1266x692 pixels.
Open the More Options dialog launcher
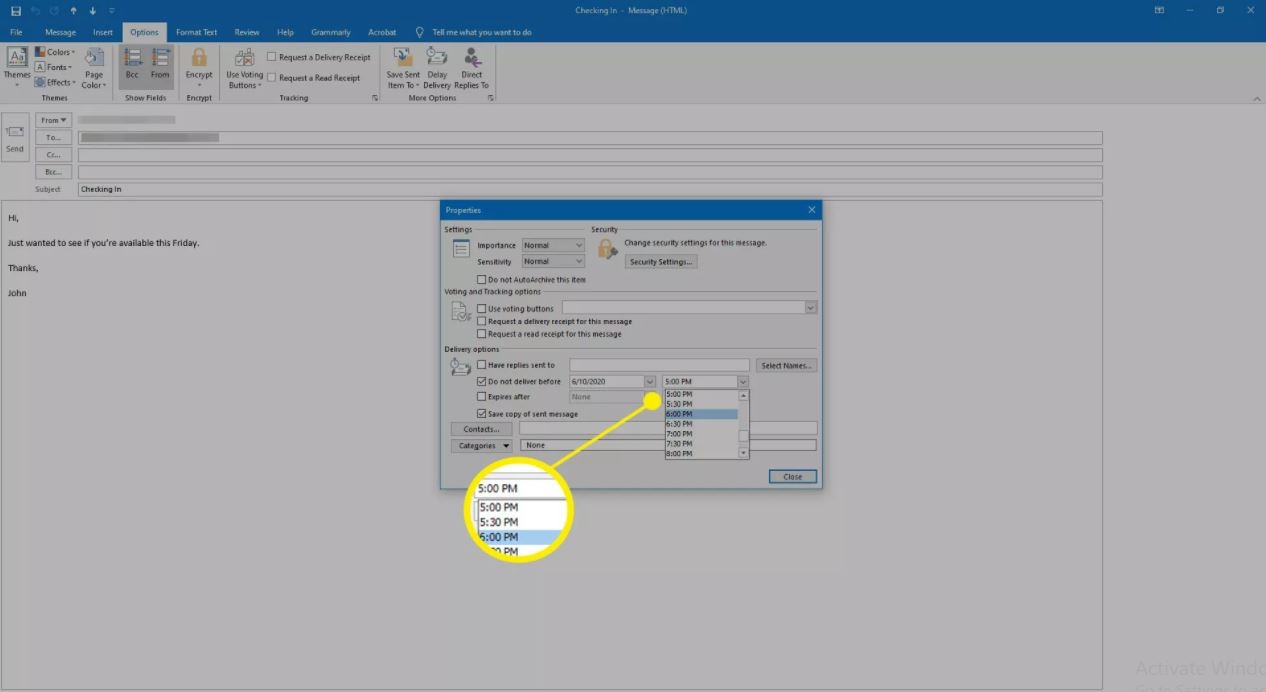[x=489, y=98]
